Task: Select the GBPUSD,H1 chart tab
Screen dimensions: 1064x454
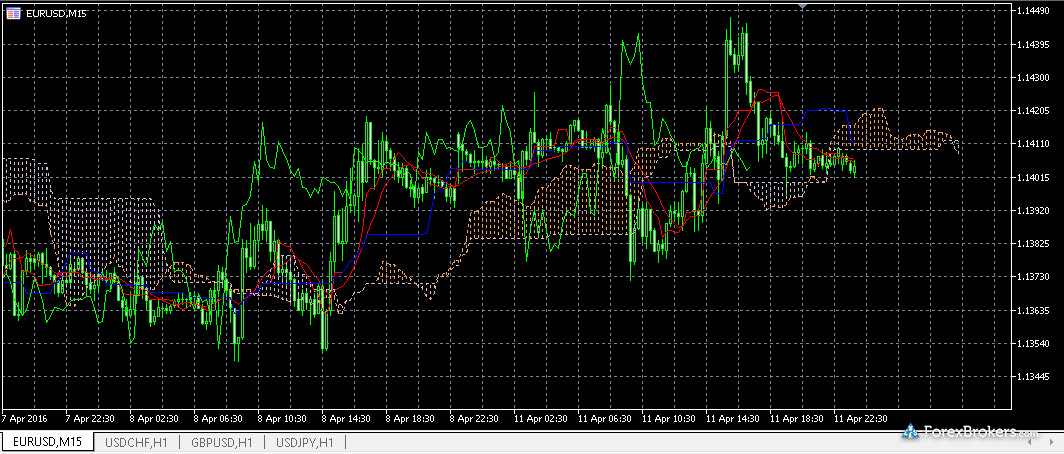Action: 222,441
